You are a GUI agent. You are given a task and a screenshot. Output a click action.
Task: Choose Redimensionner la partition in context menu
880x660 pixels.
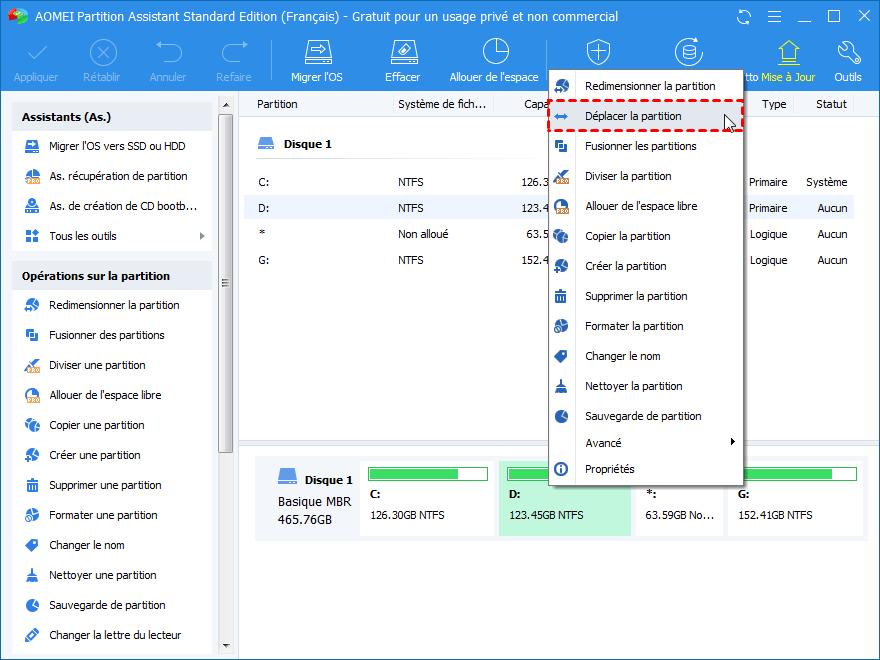point(645,86)
